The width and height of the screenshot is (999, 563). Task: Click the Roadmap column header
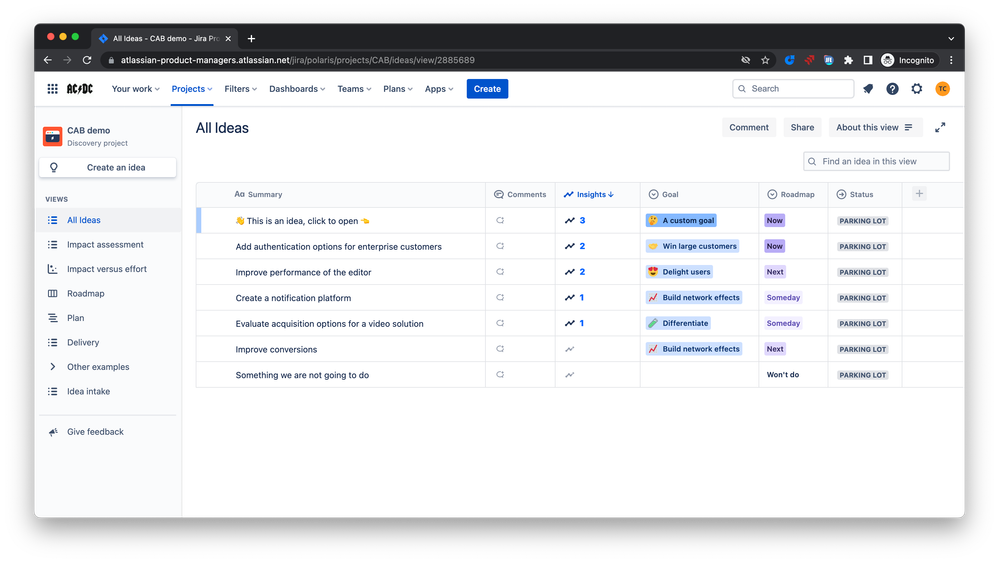tap(791, 194)
